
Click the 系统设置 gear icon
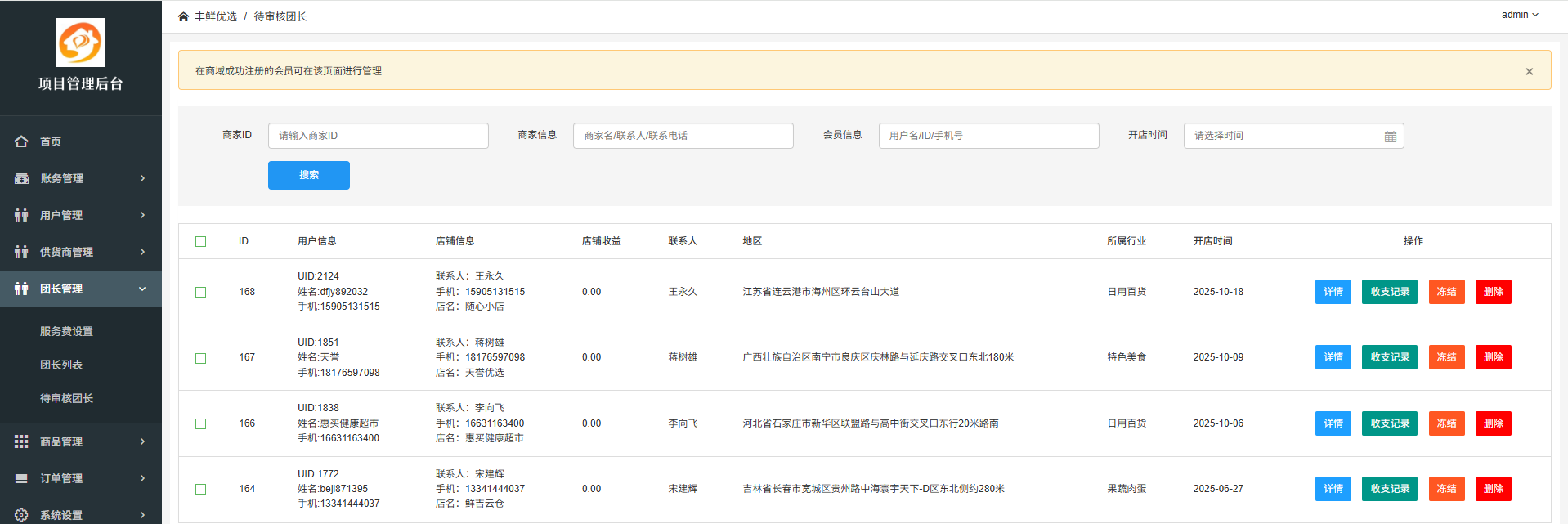(x=21, y=515)
